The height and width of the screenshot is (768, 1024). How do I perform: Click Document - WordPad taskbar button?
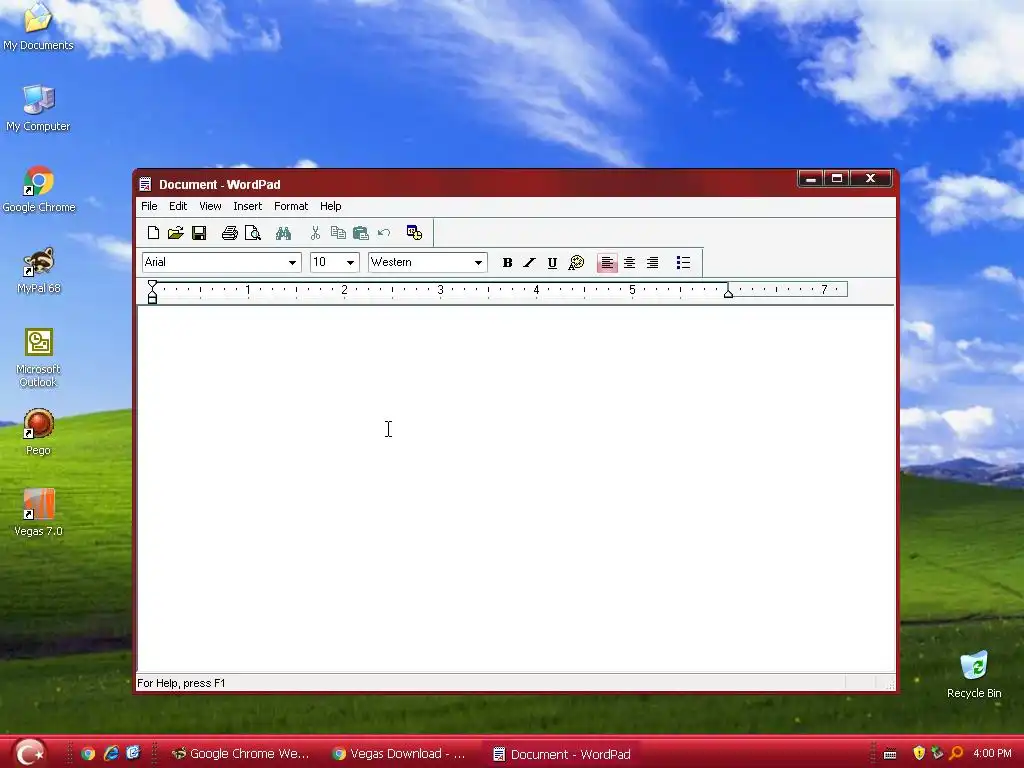pos(562,754)
